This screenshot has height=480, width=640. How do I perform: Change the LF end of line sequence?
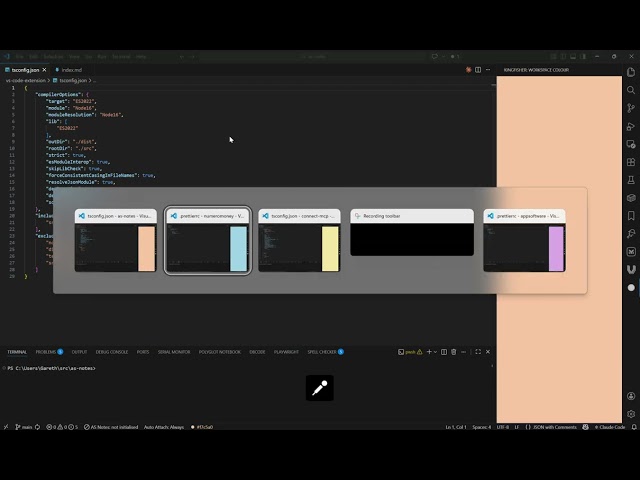(x=516, y=427)
